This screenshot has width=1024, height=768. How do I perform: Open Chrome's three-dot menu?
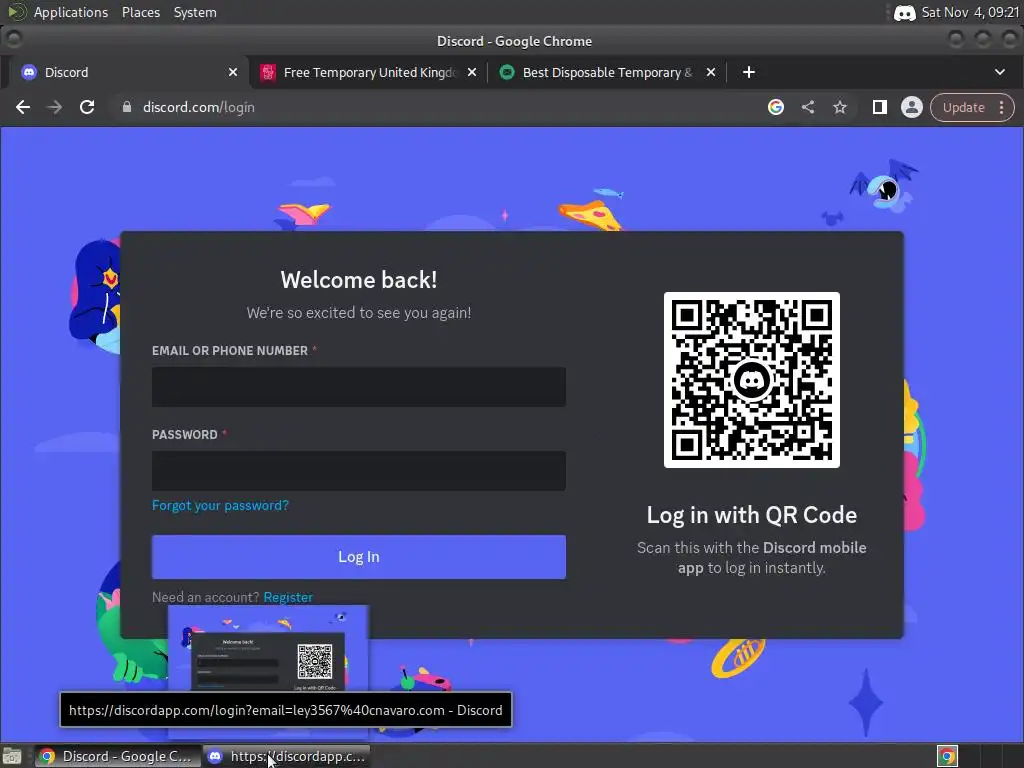coord(1001,107)
